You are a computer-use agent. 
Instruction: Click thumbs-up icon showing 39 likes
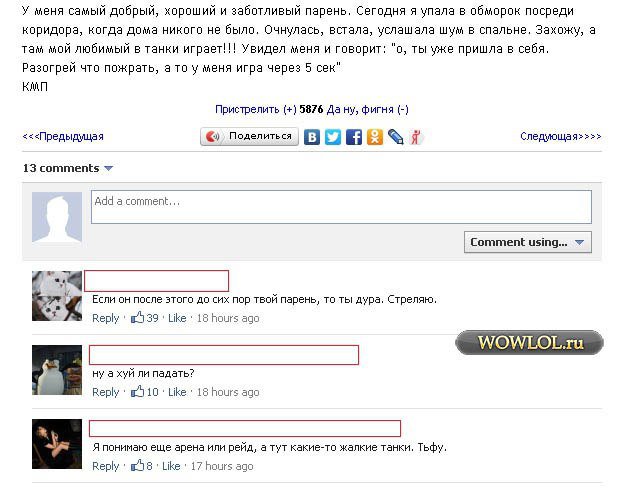tap(138, 318)
